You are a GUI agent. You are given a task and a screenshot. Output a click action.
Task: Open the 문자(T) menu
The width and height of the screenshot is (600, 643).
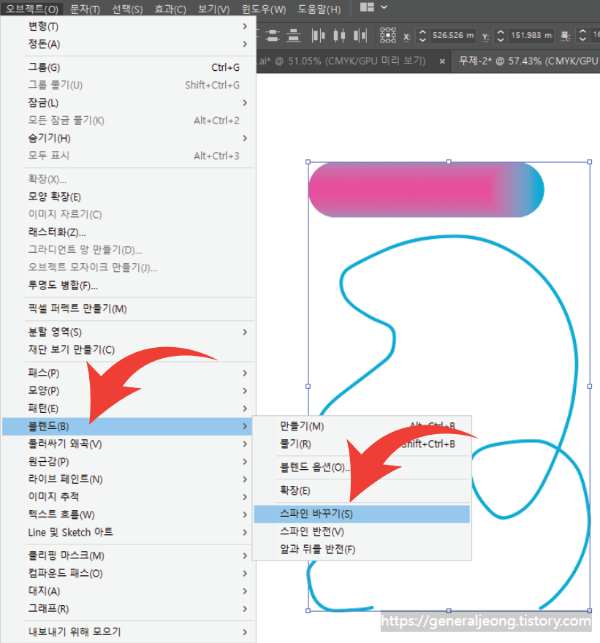tap(85, 9)
